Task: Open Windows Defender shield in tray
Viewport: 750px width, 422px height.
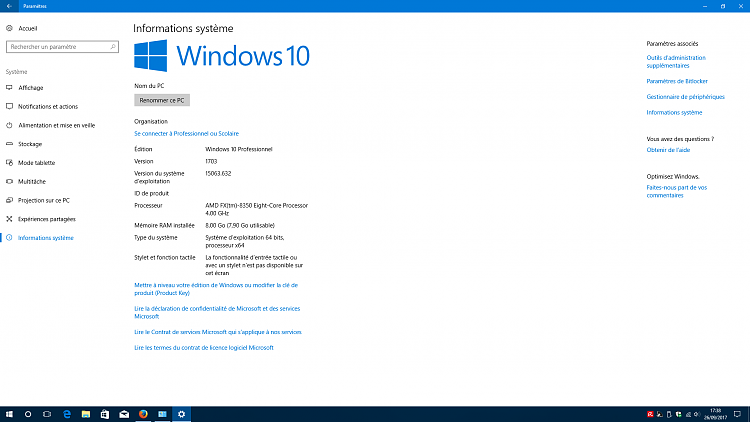Action: (678, 414)
